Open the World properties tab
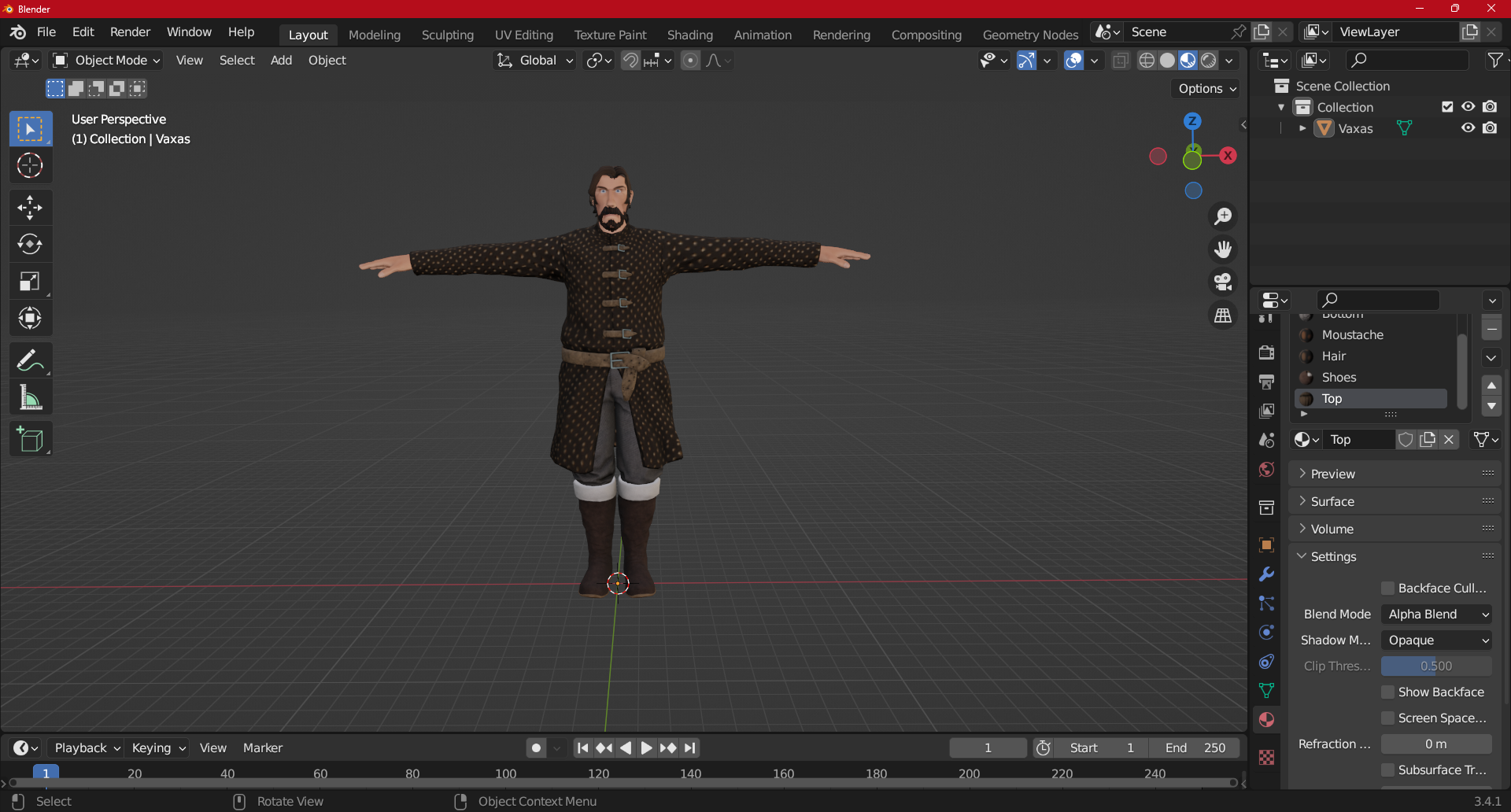Screen dimensions: 1511x812 pos(1266,470)
